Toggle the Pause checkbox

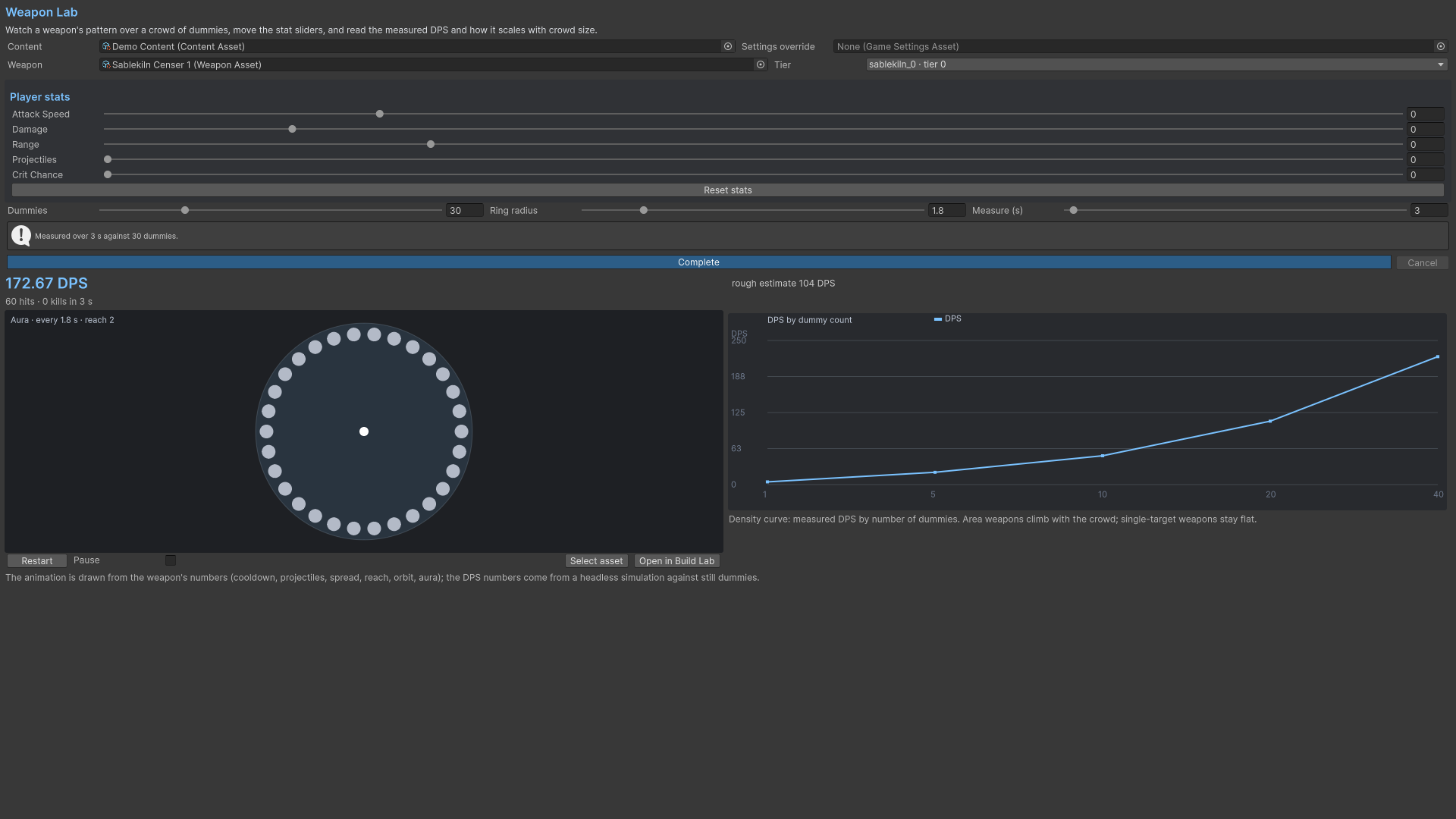(x=171, y=560)
